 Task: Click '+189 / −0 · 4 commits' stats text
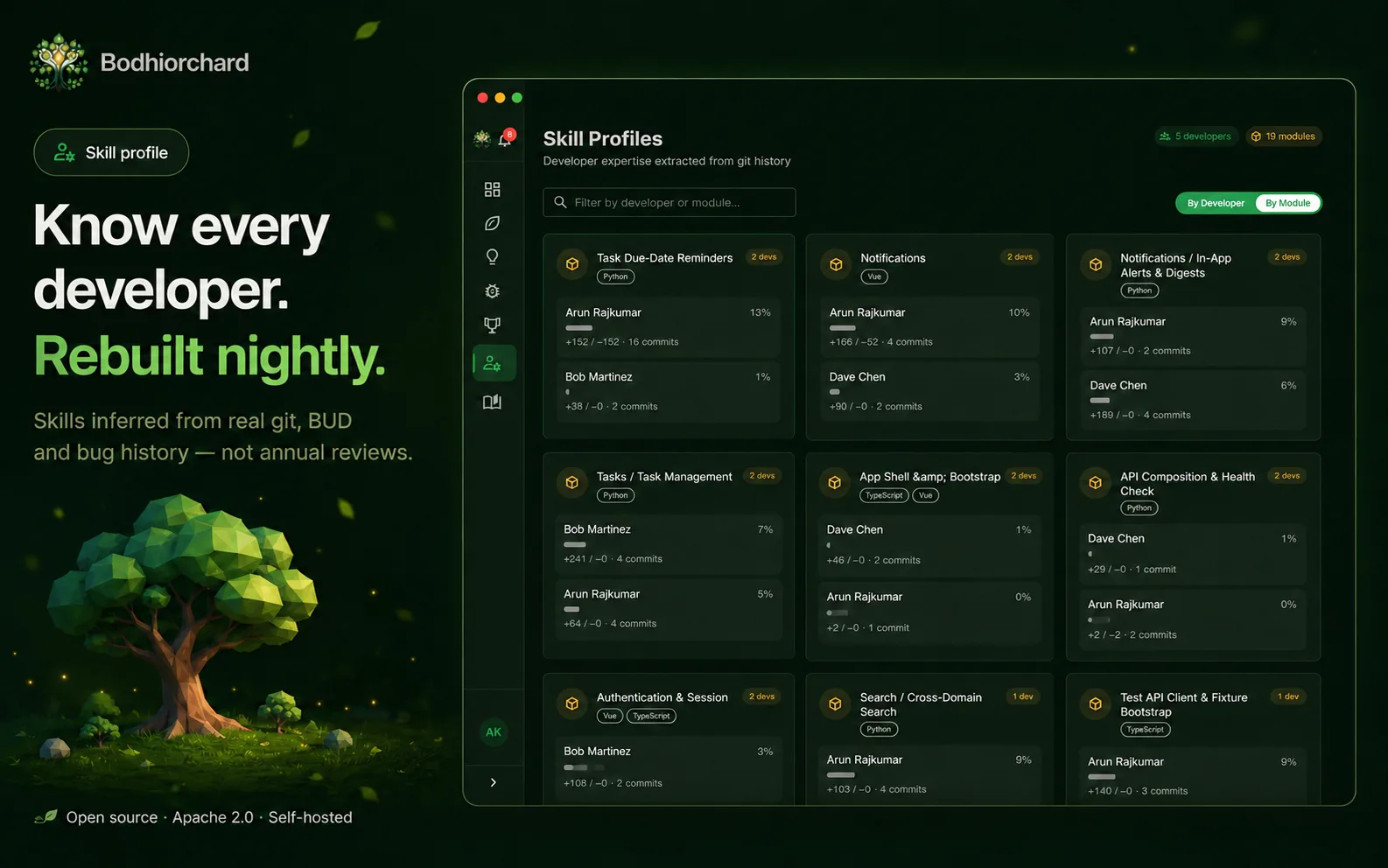(x=1140, y=415)
